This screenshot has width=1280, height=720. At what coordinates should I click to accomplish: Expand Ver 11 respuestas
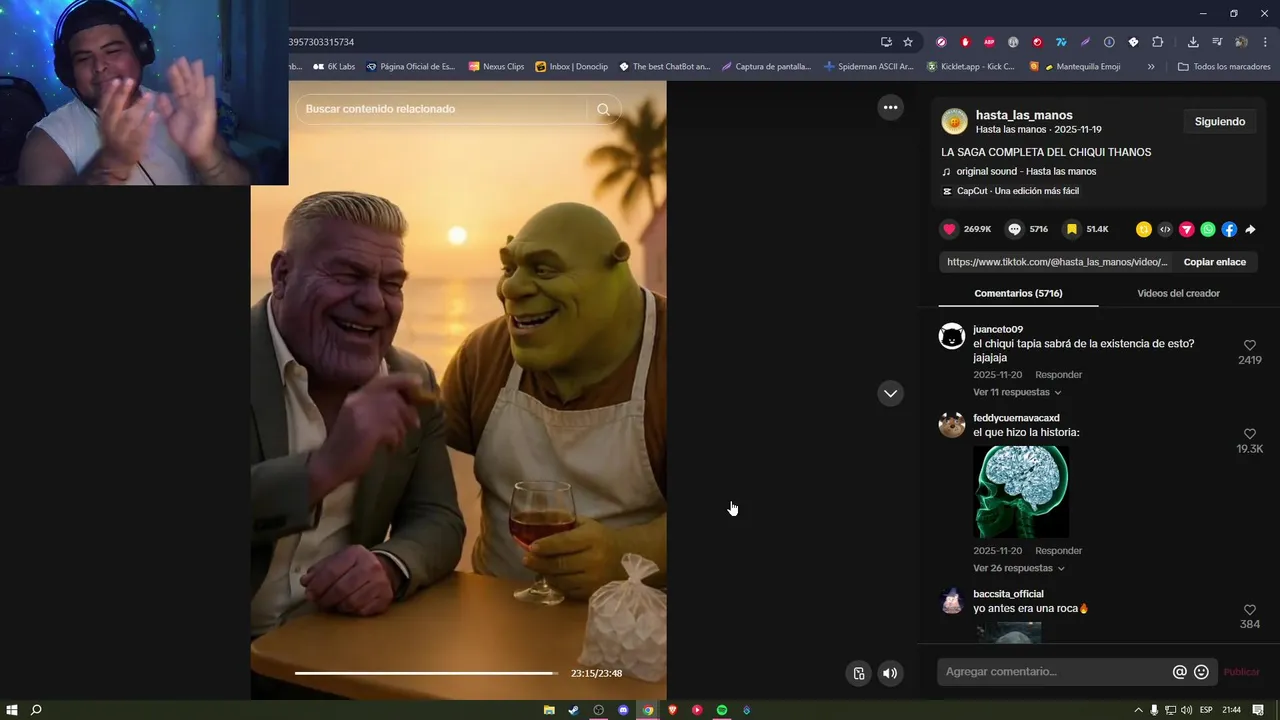pos(1017,392)
